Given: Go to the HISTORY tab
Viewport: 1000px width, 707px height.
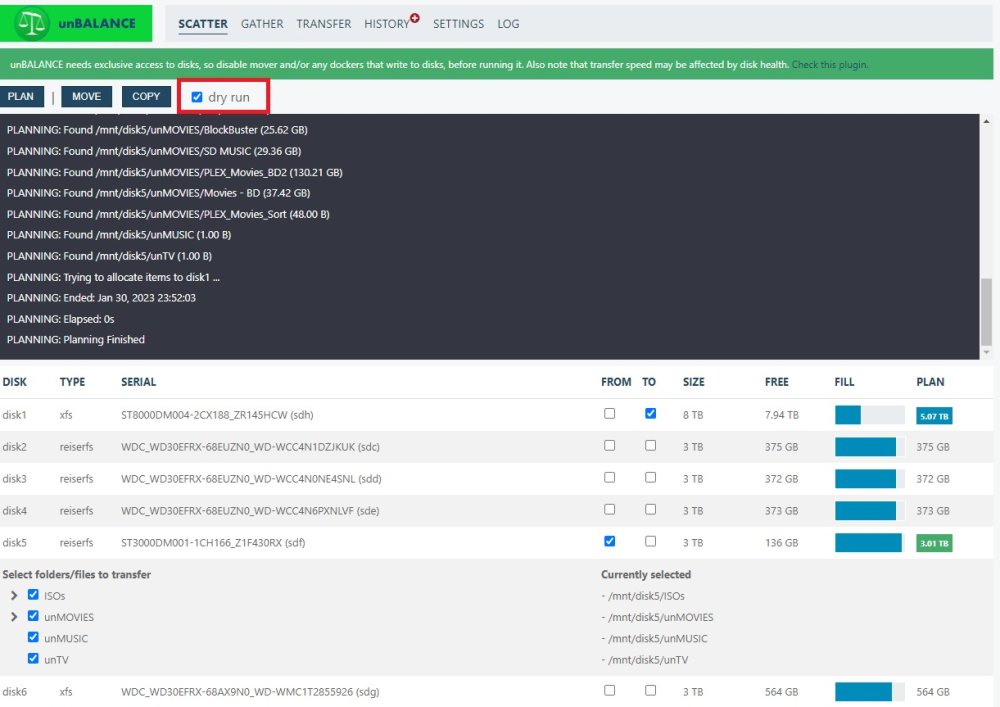Looking at the screenshot, I should click(x=386, y=24).
